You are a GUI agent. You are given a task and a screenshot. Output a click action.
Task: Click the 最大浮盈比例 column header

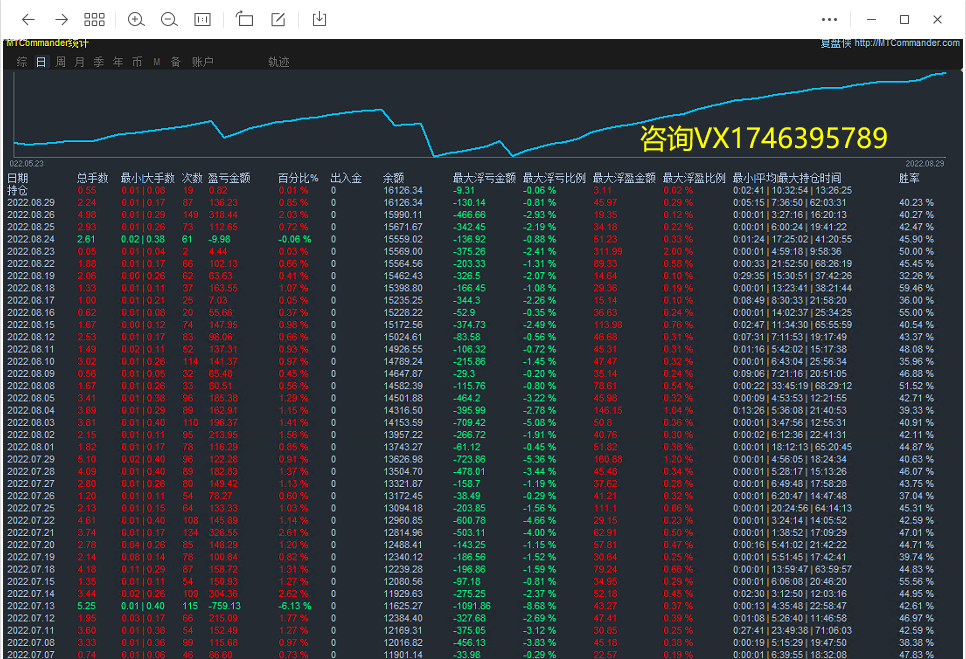pos(694,178)
